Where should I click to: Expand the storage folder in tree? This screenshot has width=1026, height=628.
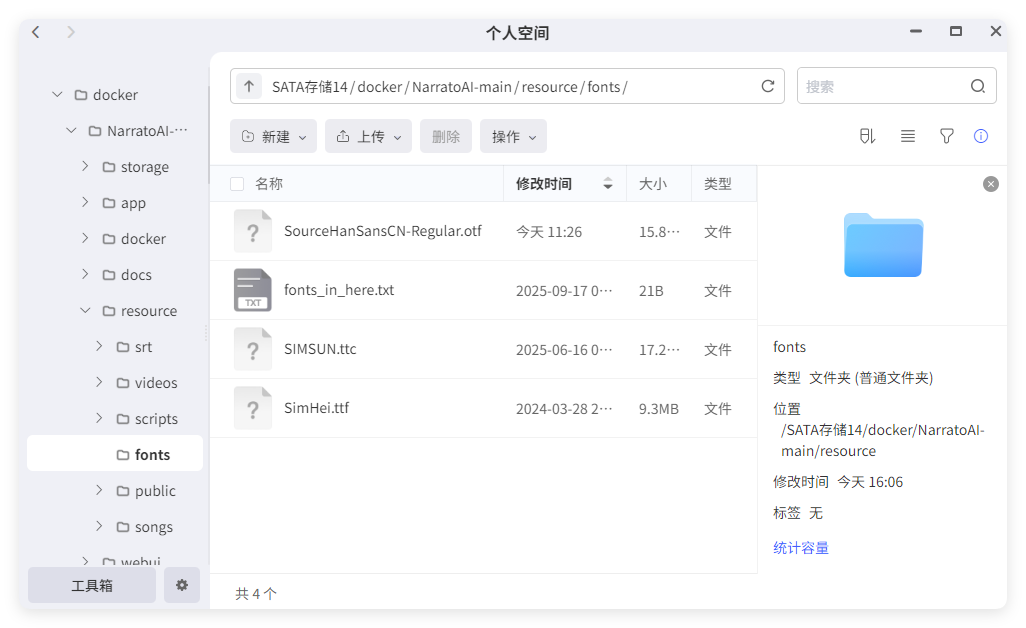click(x=86, y=167)
